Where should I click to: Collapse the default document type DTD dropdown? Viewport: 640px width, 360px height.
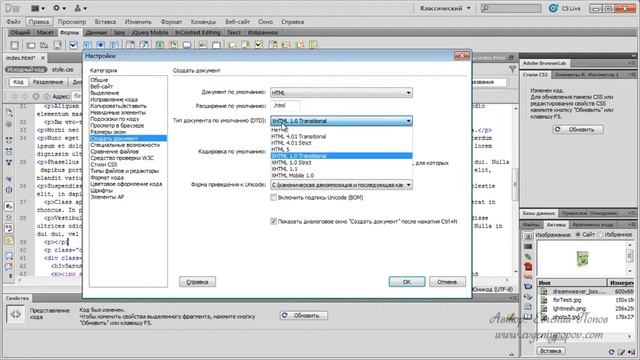pos(341,121)
